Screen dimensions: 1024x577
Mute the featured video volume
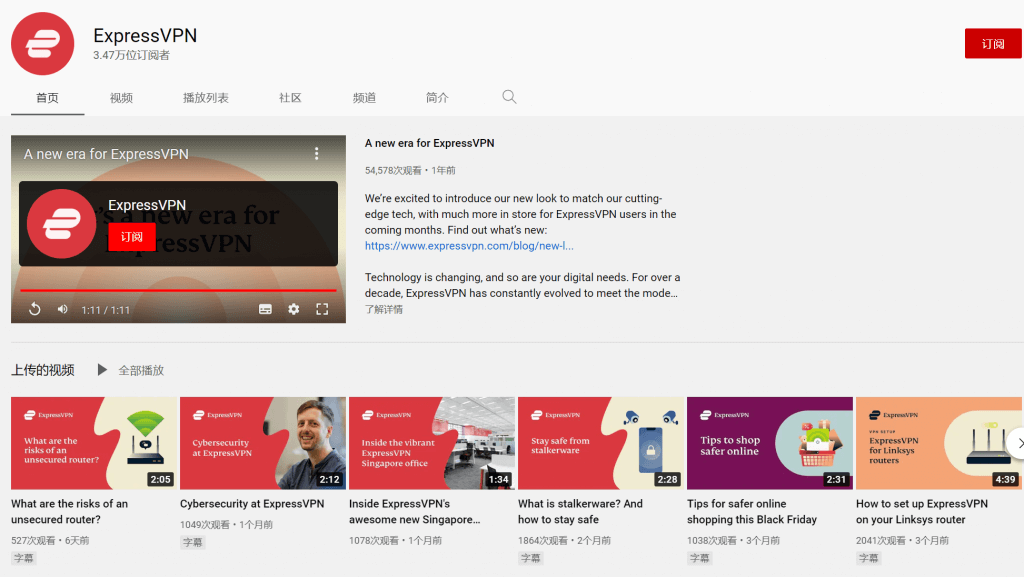(63, 309)
